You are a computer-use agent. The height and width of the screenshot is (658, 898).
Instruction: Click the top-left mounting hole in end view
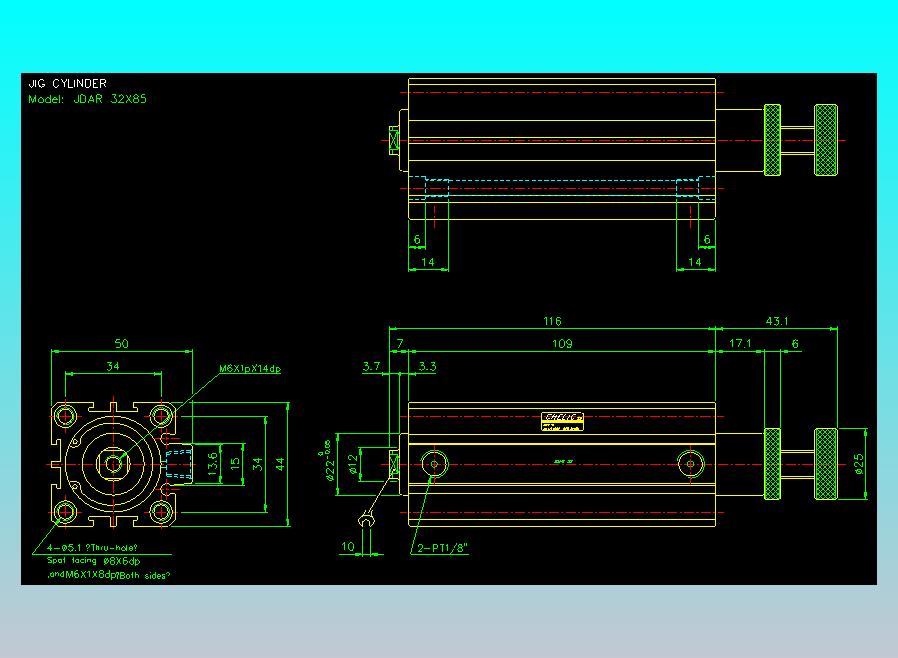coord(65,415)
